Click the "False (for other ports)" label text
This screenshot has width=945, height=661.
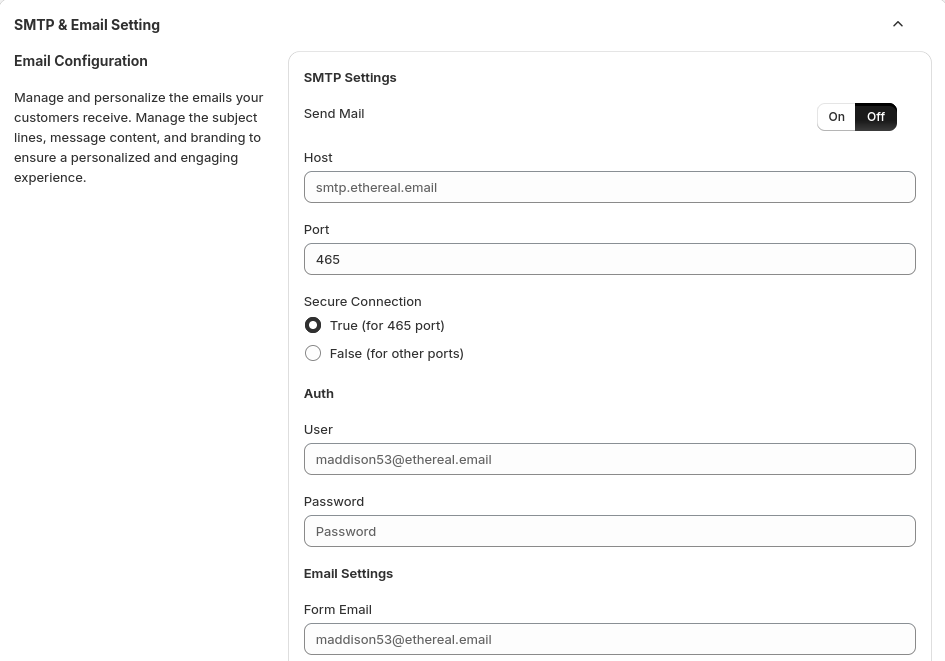pyautogui.click(x=397, y=353)
